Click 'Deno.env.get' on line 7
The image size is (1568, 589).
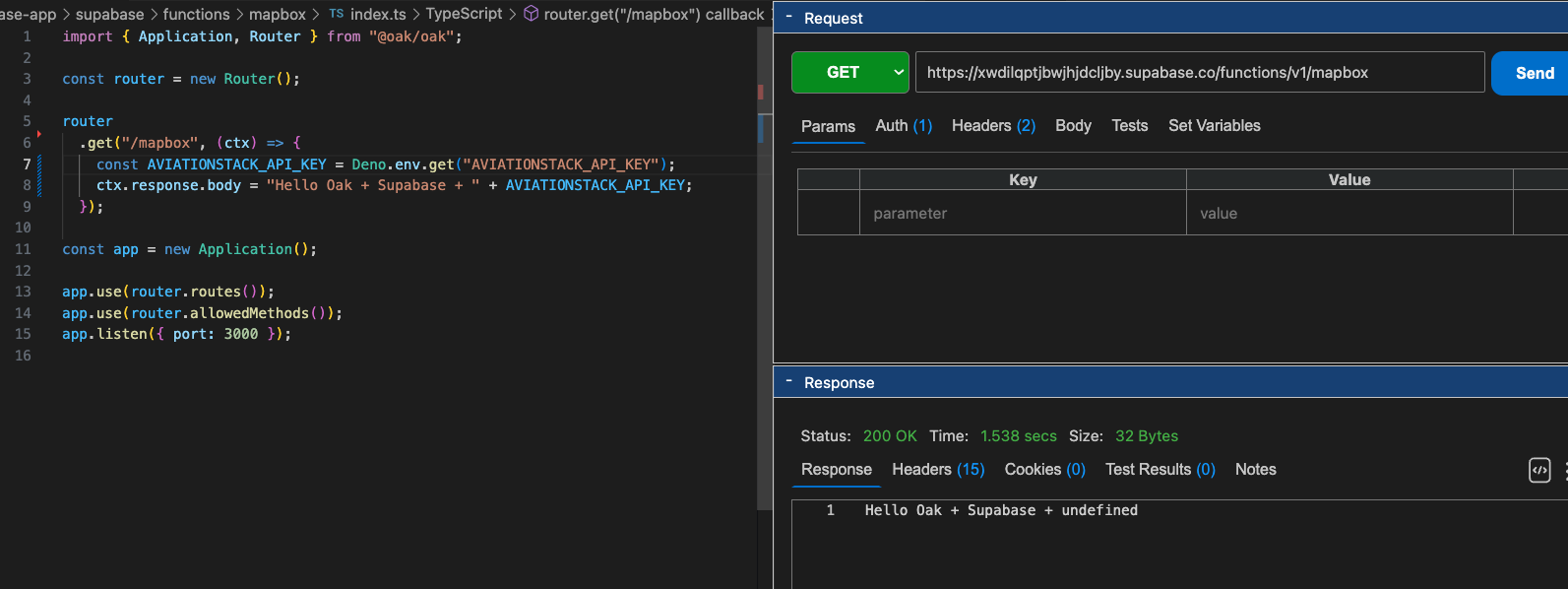pos(403,164)
